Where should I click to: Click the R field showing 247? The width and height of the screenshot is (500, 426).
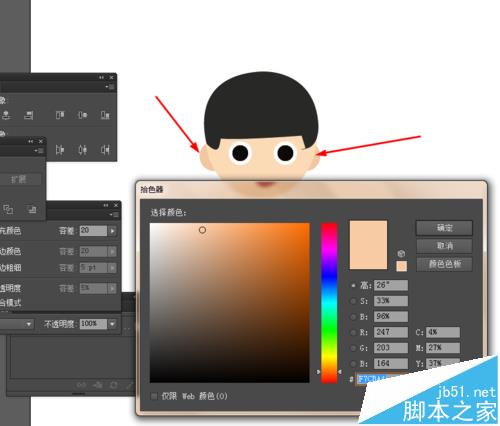(x=391, y=332)
